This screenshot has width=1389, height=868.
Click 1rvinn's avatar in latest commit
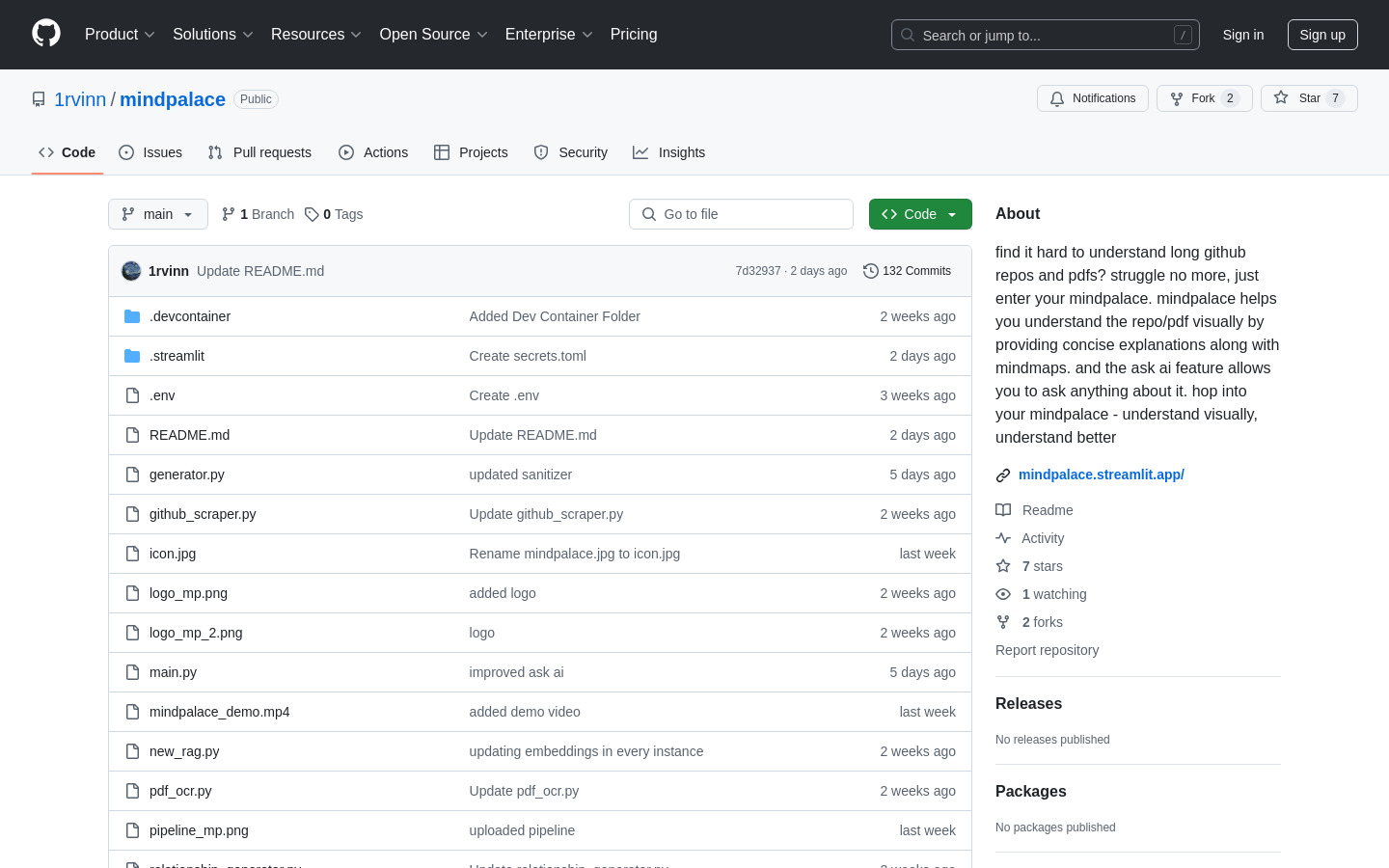pos(131,271)
